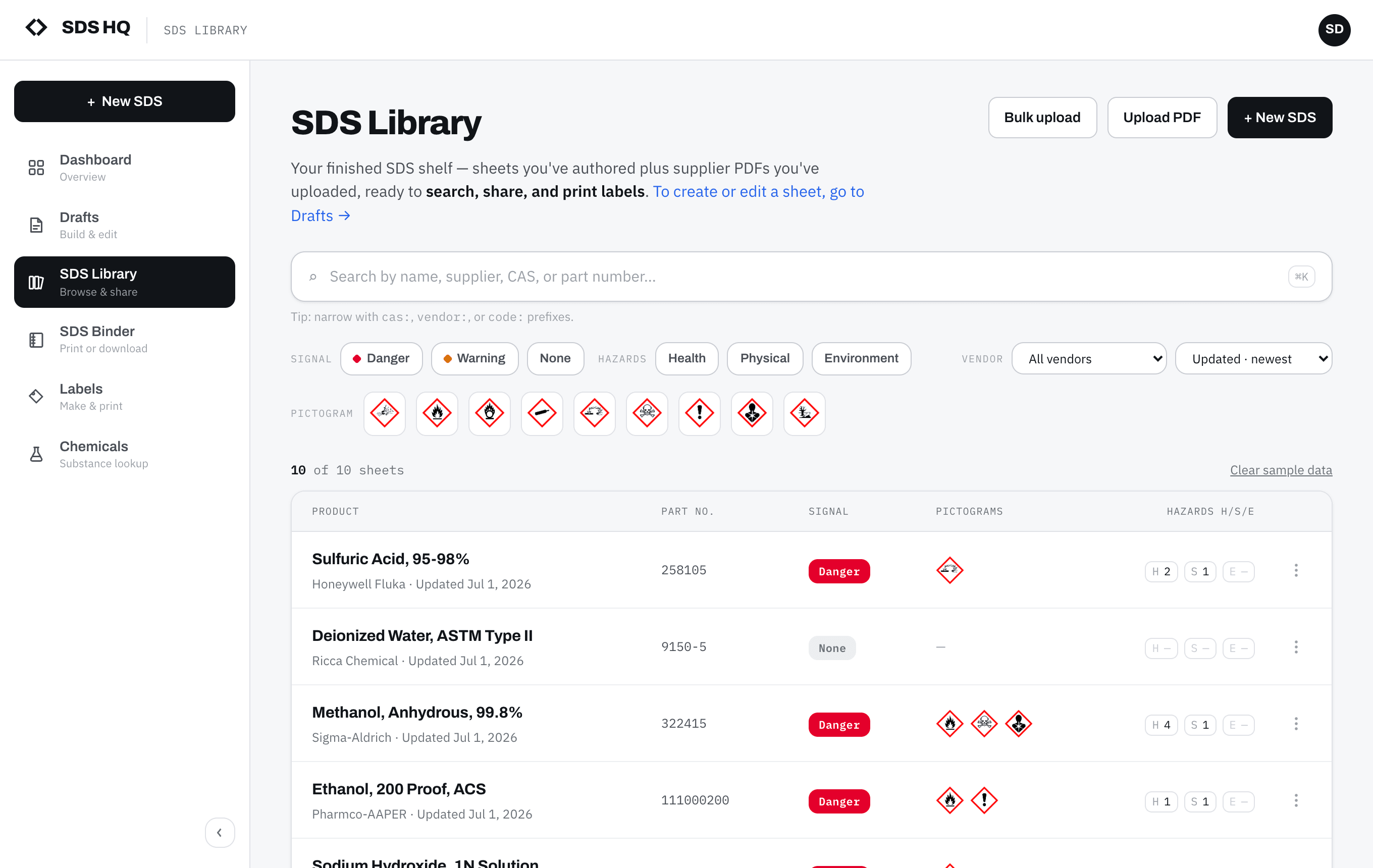The height and width of the screenshot is (868, 1373).
Task: Open SDS Binder in the sidebar
Action: [124, 340]
